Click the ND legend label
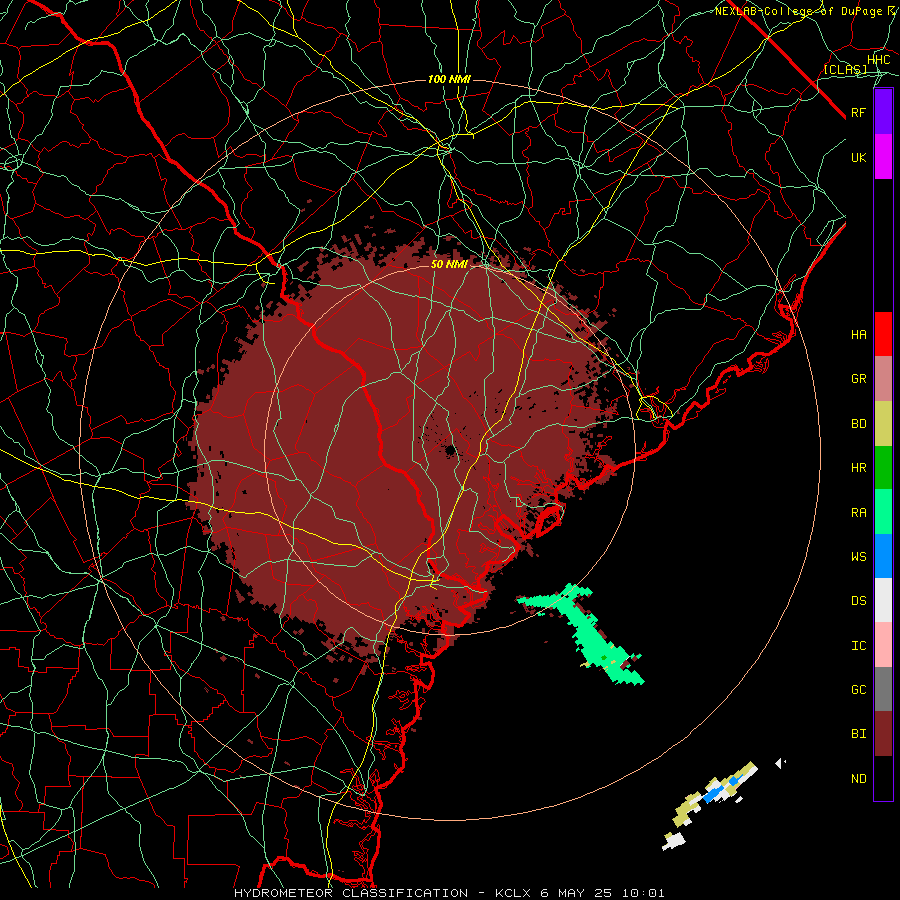Image resolution: width=900 pixels, height=900 pixels. 859,779
